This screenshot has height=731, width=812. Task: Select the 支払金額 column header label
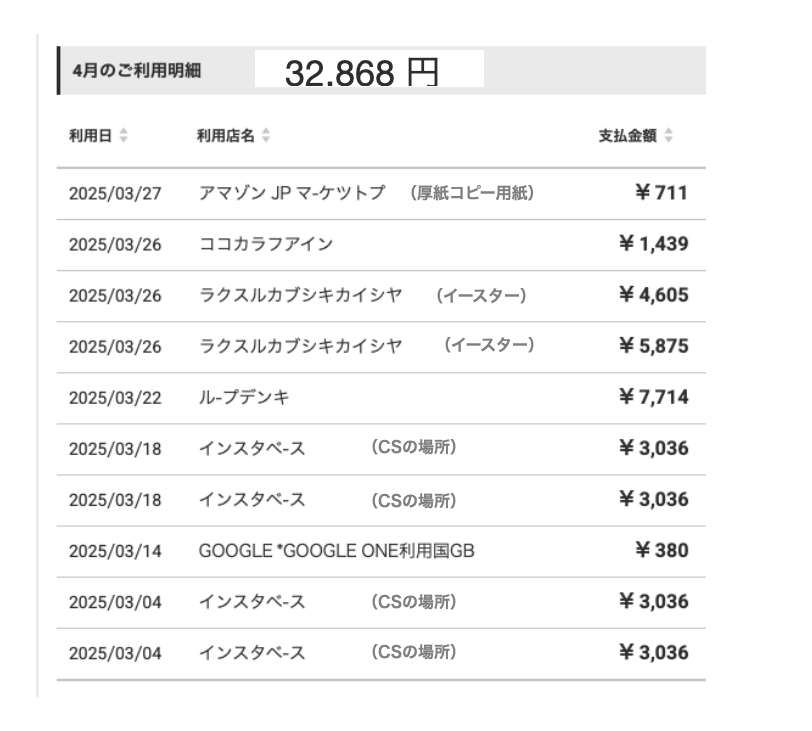point(627,135)
